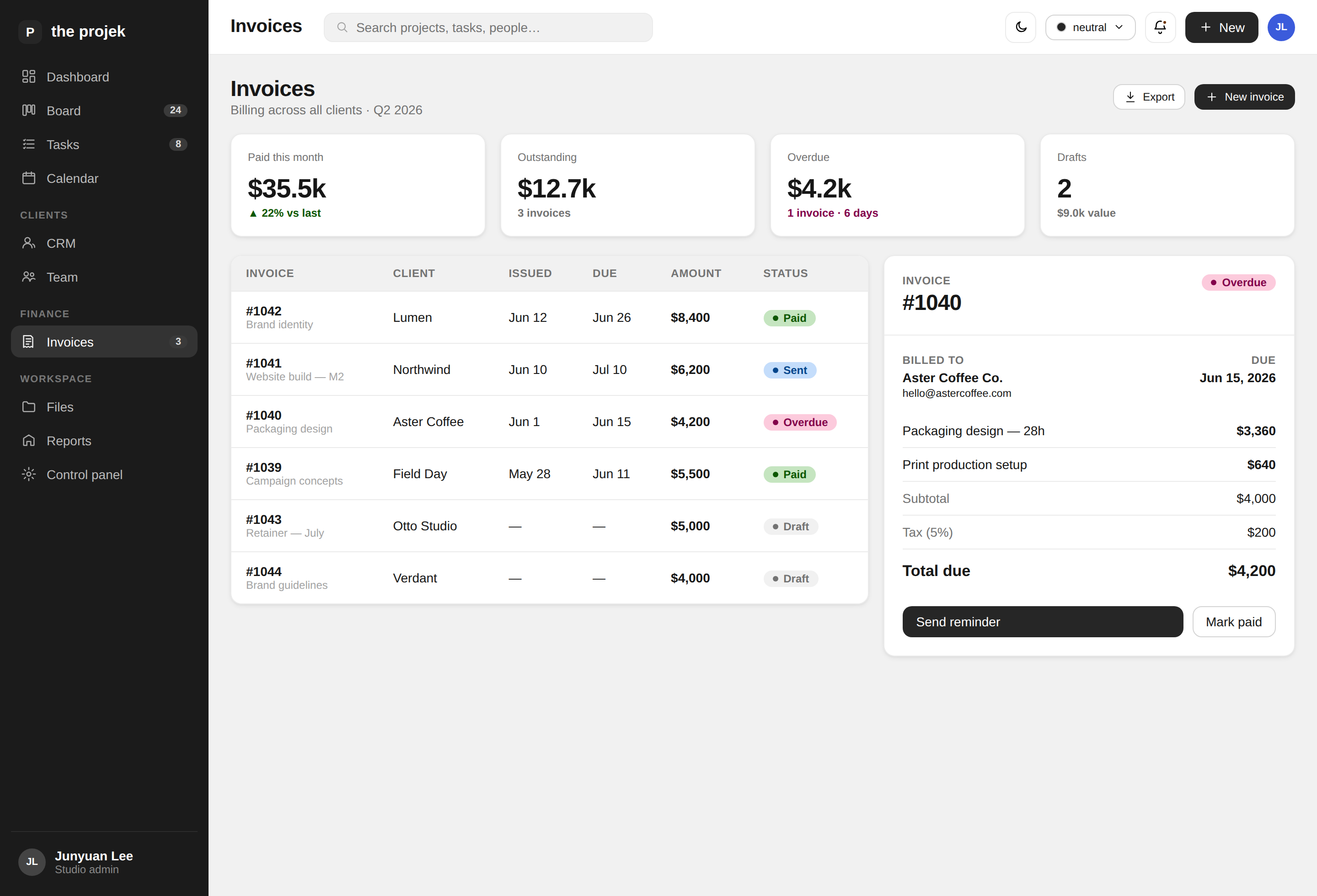Click the ISSUED column header
This screenshot has height=896, width=1317.
pyautogui.click(x=530, y=273)
